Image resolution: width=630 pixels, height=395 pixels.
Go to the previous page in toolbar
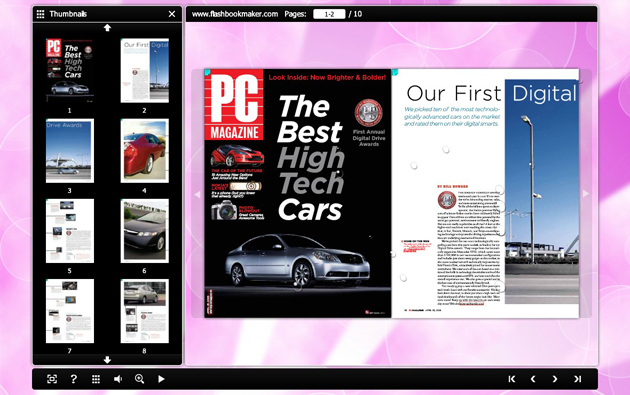pyautogui.click(x=533, y=379)
